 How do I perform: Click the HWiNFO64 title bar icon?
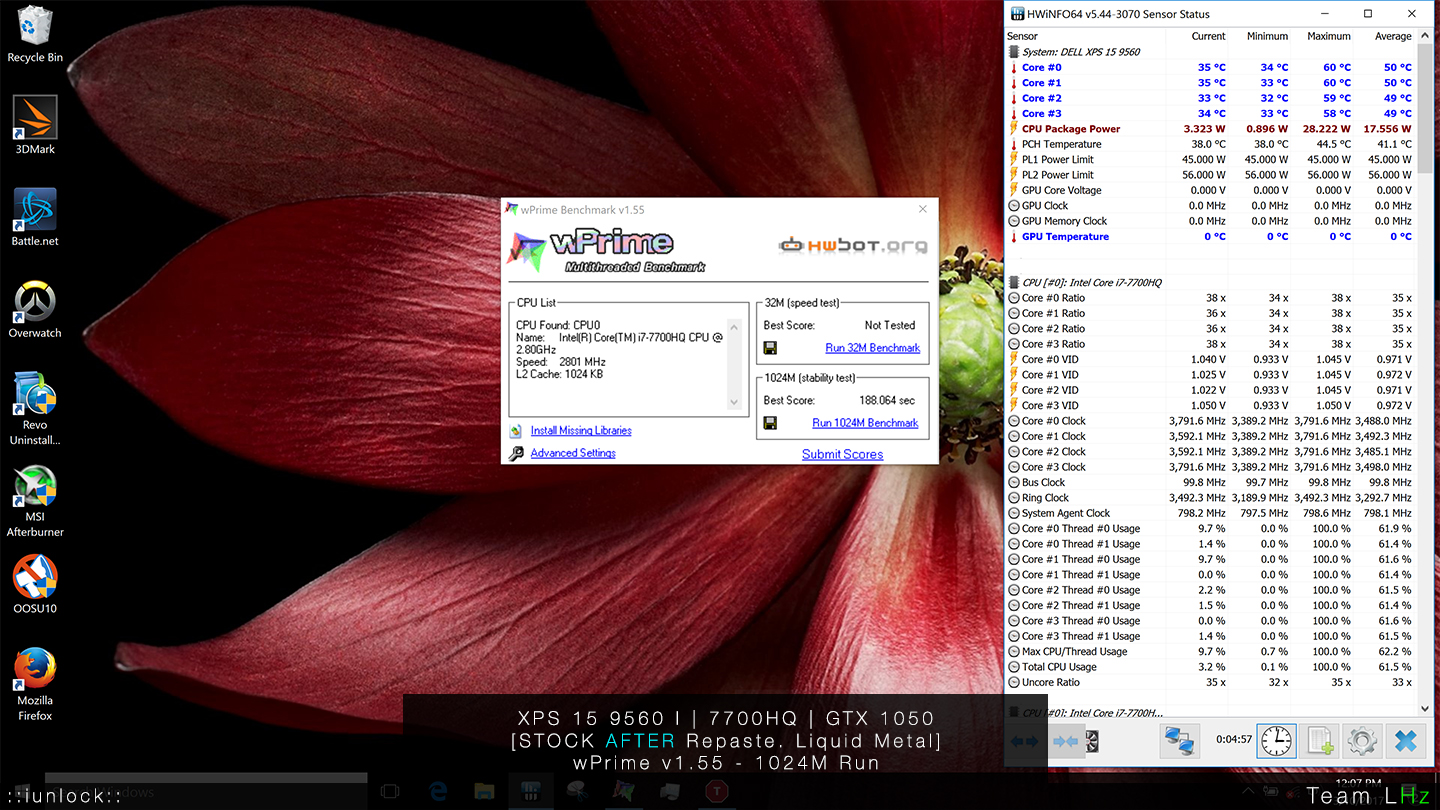point(1017,14)
